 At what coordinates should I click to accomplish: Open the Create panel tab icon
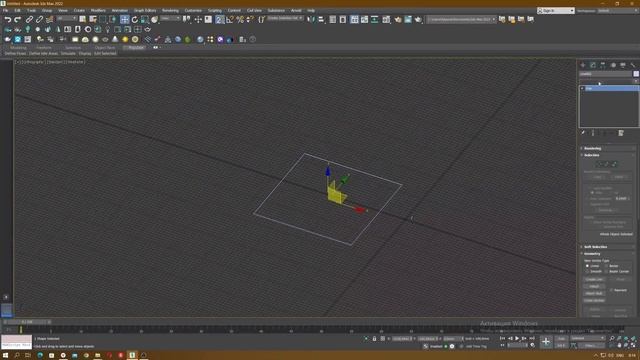(x=583, y=65)
